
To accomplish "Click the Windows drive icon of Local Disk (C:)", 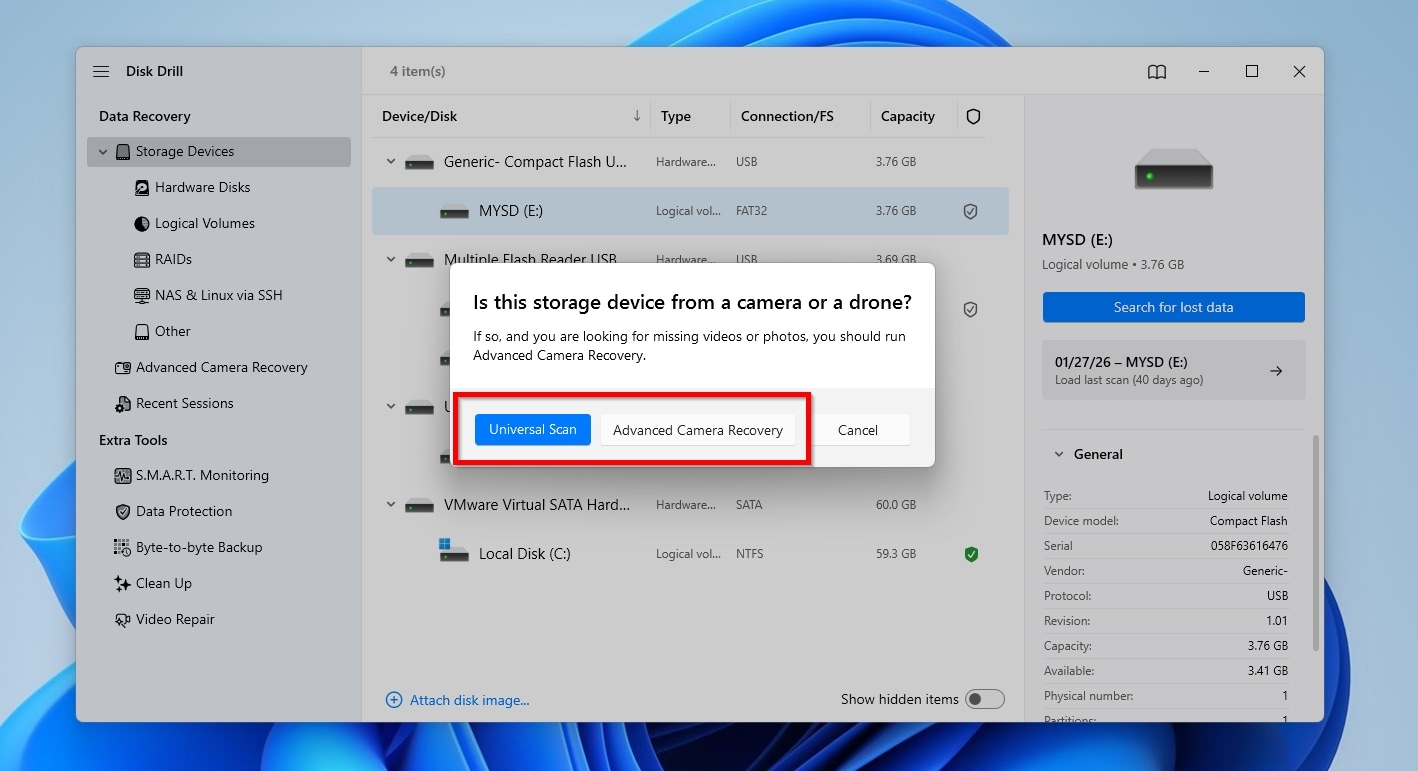I will click(x=453, y=551).
